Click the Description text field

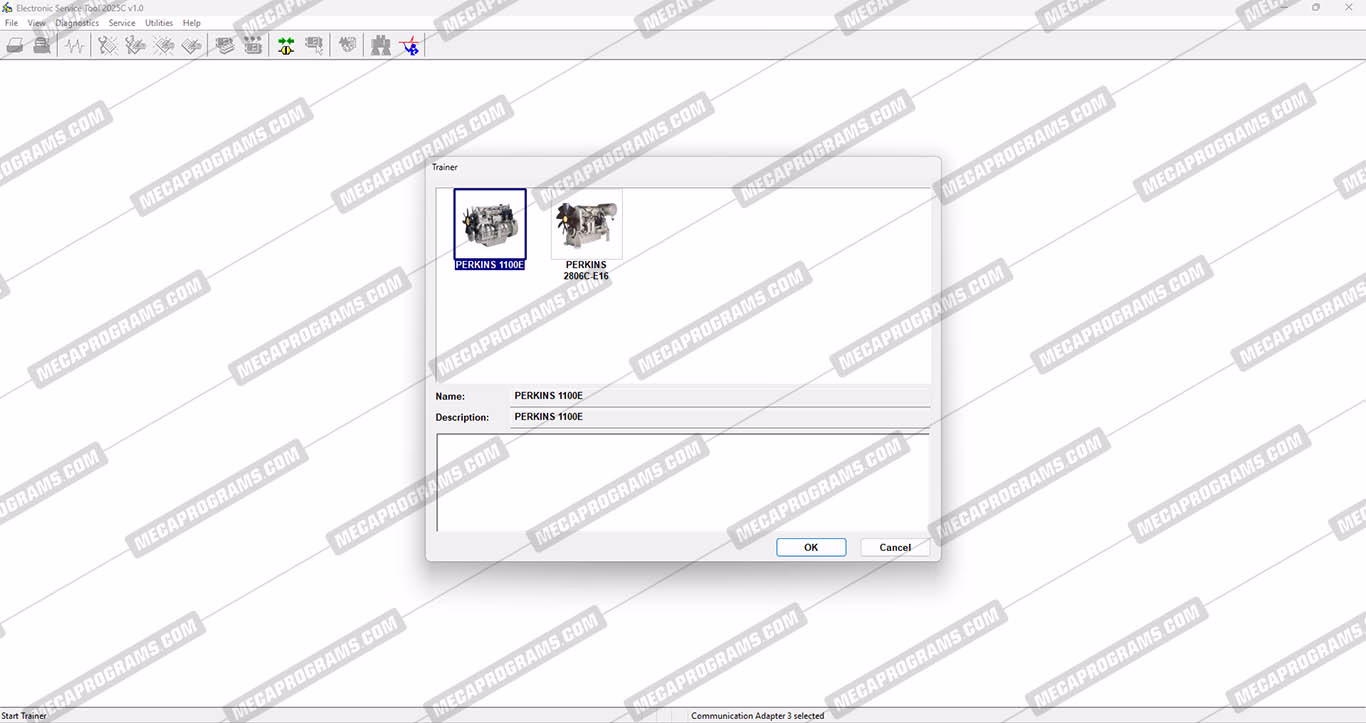(720, 417)
